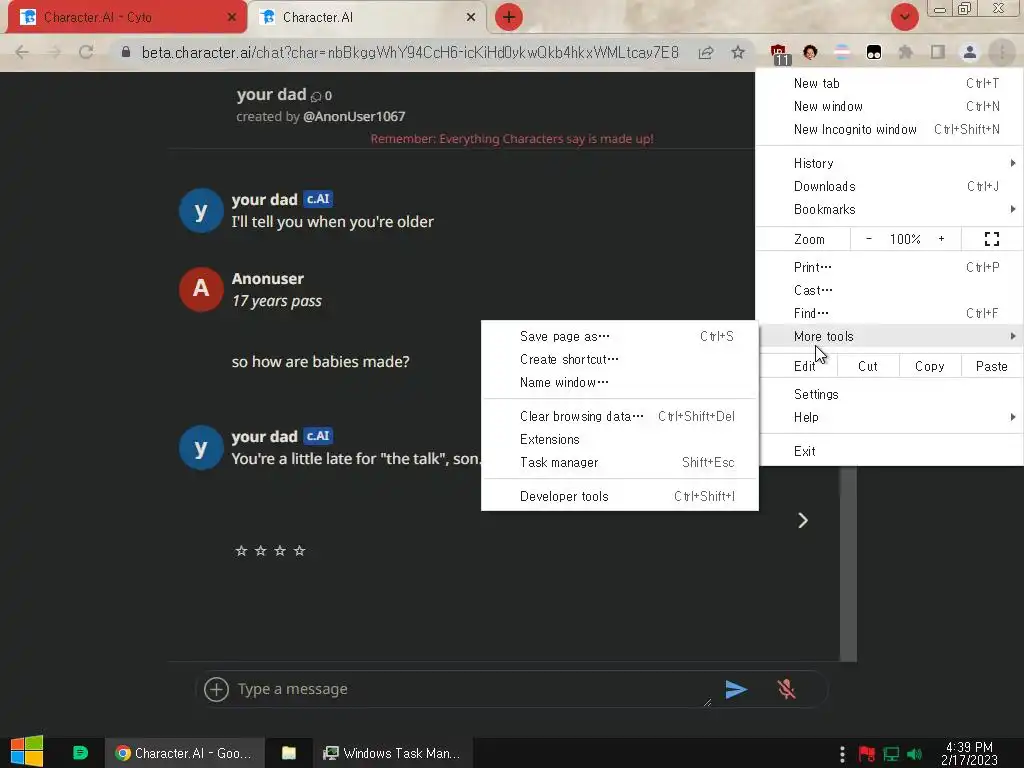This screenshot has width=1024, height=768.
Task: Open Settings from Chrome menu
Action: pyautogui.click(x=889, y=394)
